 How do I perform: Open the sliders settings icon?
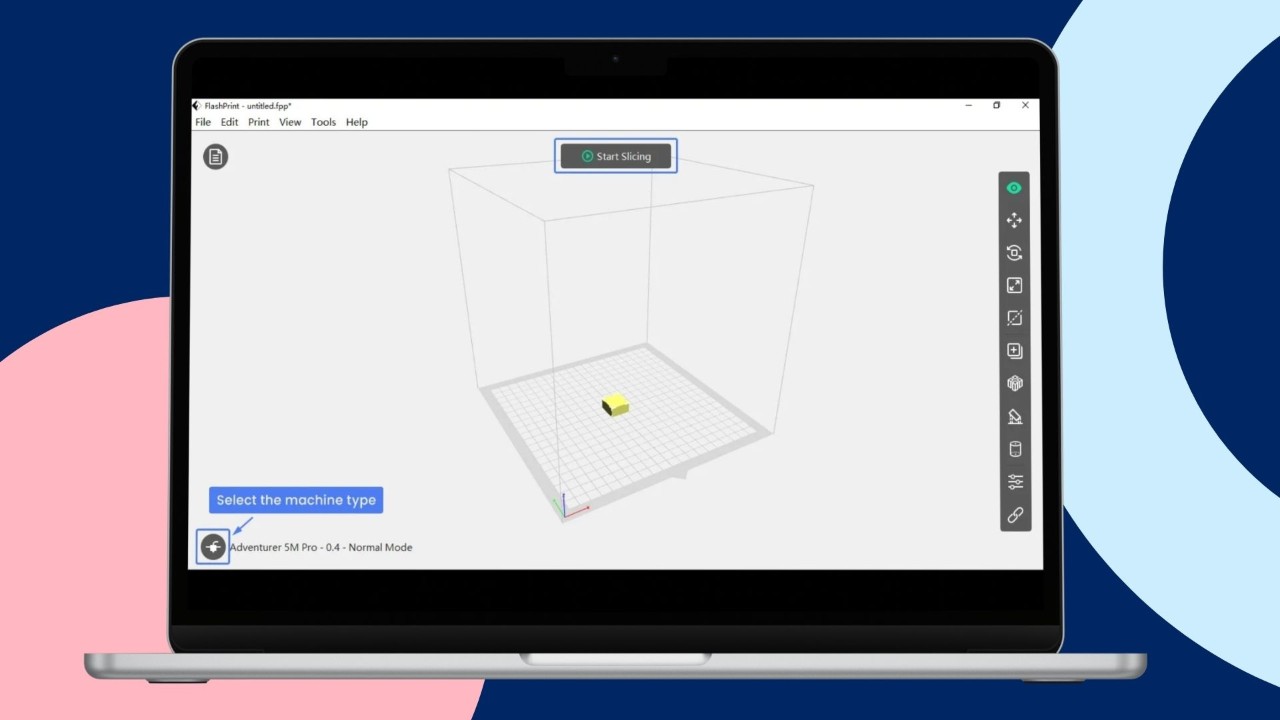pos(1014,482)
